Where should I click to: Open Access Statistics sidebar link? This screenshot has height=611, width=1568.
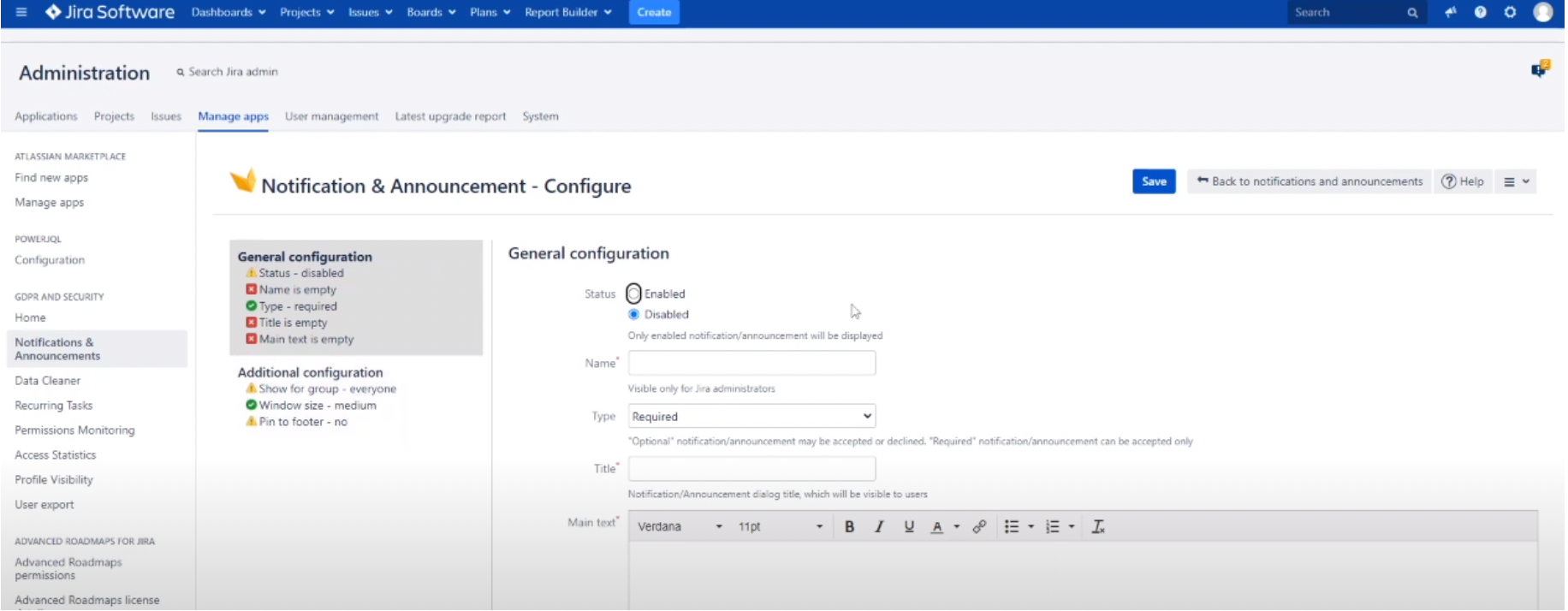click(x=55, y=455)
